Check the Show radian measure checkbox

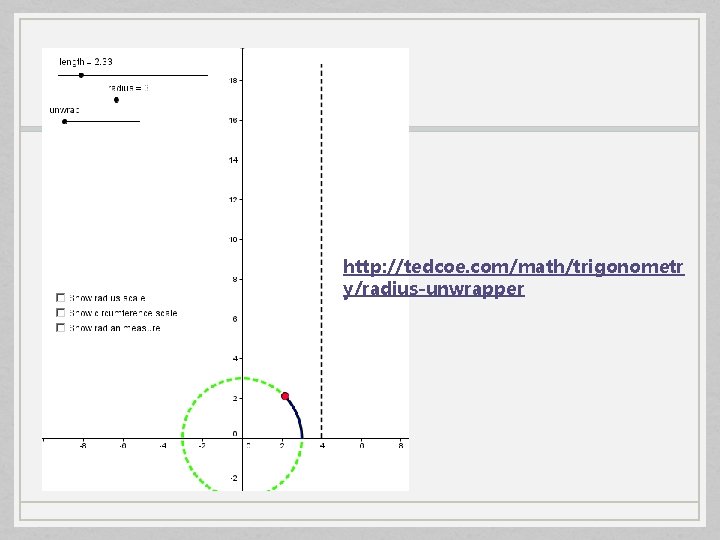[60, 327]
